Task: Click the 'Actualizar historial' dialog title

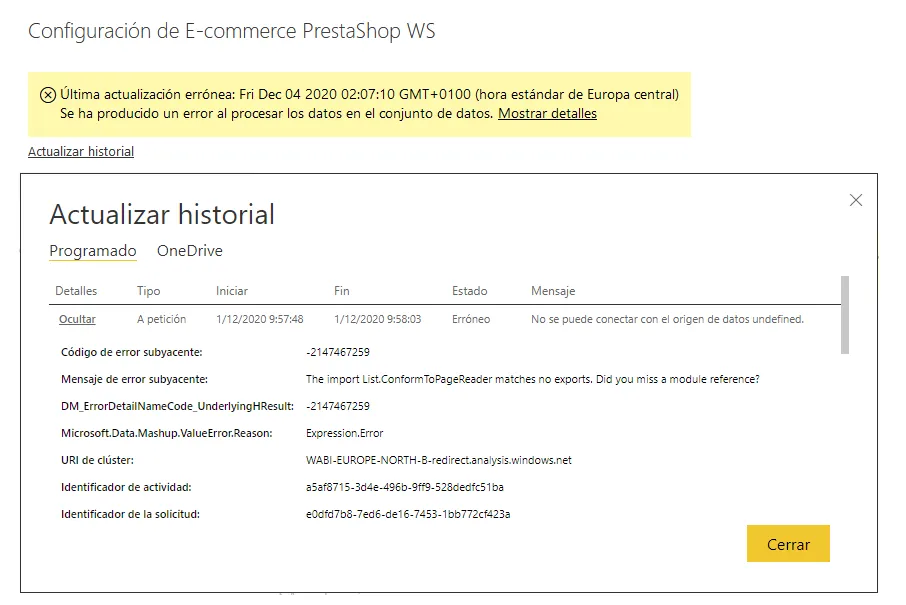Action: tap(162, 214)
